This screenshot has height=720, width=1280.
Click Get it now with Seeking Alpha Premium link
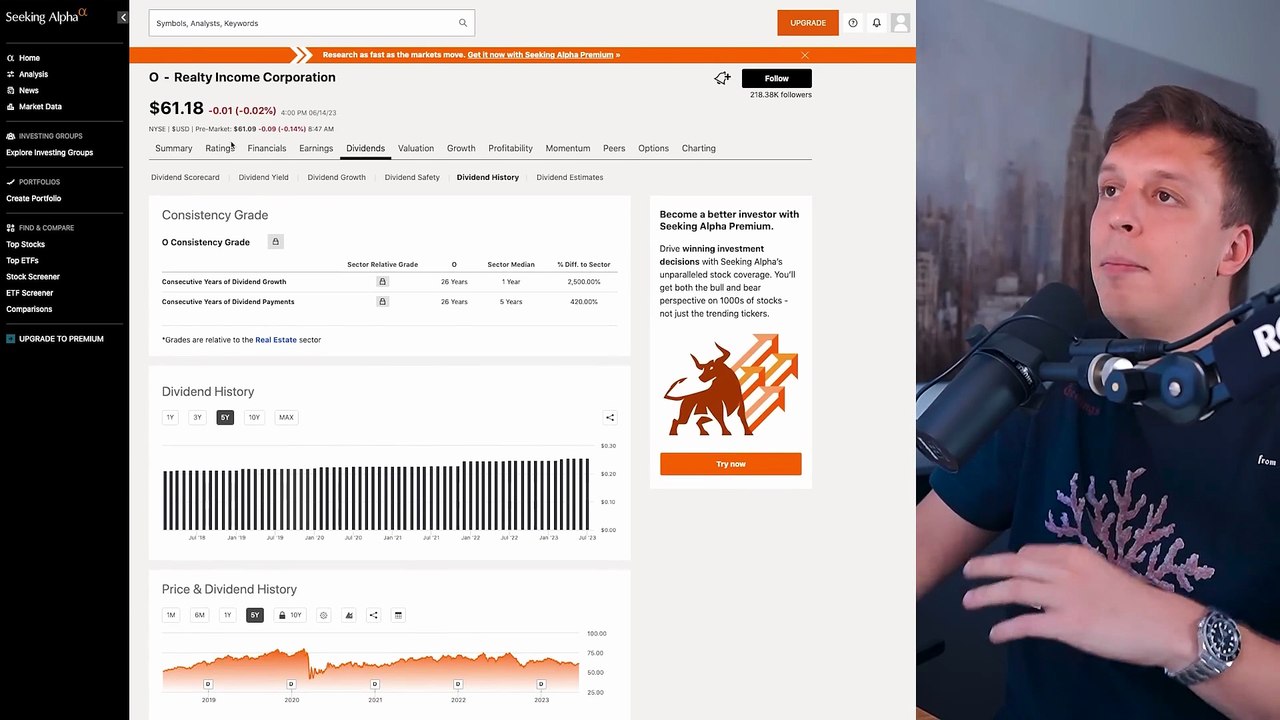[x=541, y=55]
